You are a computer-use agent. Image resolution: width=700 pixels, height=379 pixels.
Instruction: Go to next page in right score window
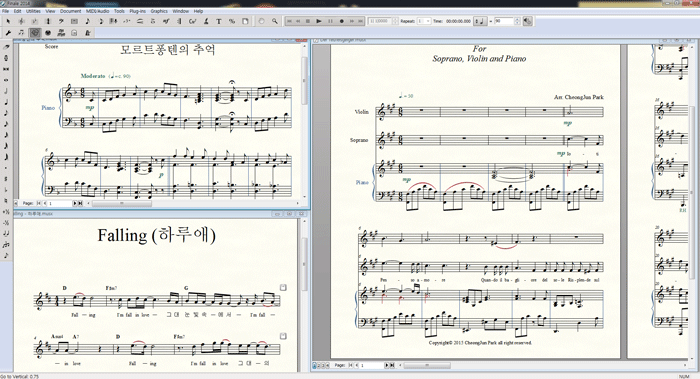(387, 365)
